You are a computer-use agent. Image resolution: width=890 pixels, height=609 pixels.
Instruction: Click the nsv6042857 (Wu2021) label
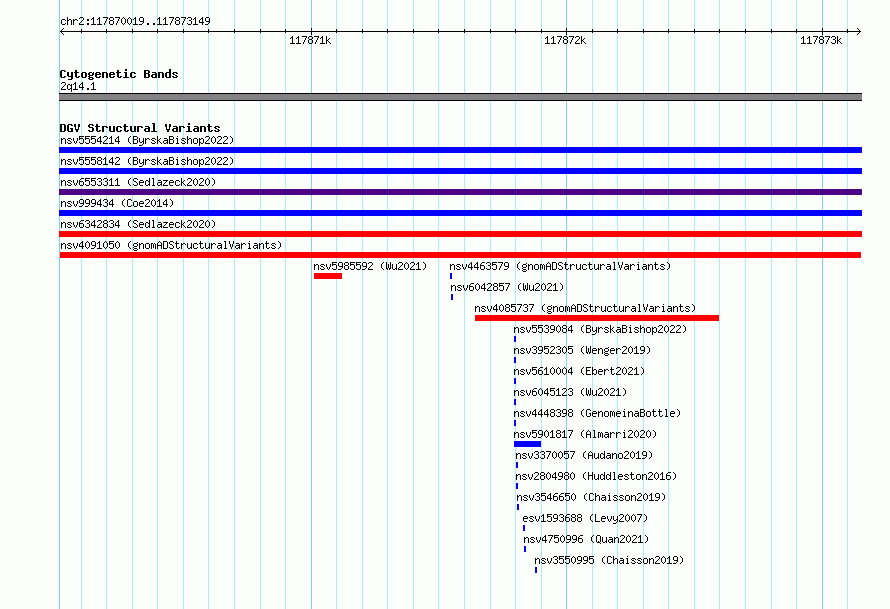[507, 287]
